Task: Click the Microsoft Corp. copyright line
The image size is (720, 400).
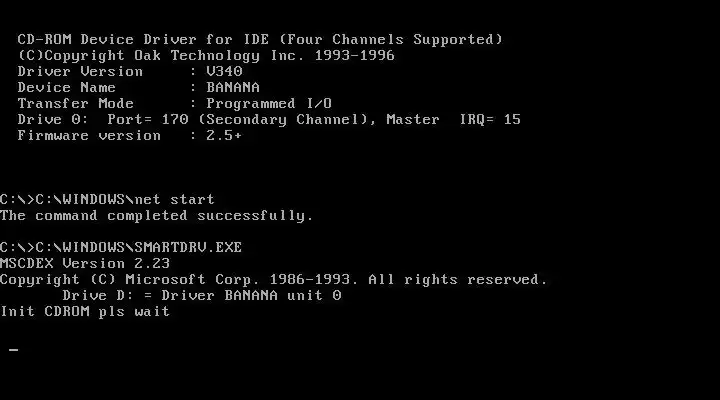Action: [x=274, y=280]
